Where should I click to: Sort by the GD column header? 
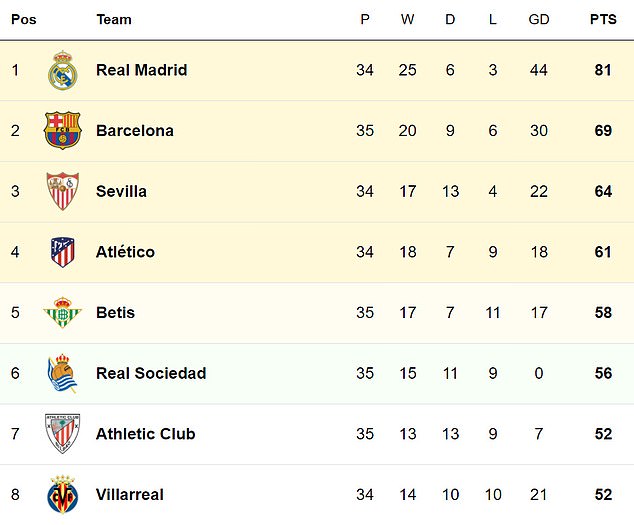pos(539,19)
